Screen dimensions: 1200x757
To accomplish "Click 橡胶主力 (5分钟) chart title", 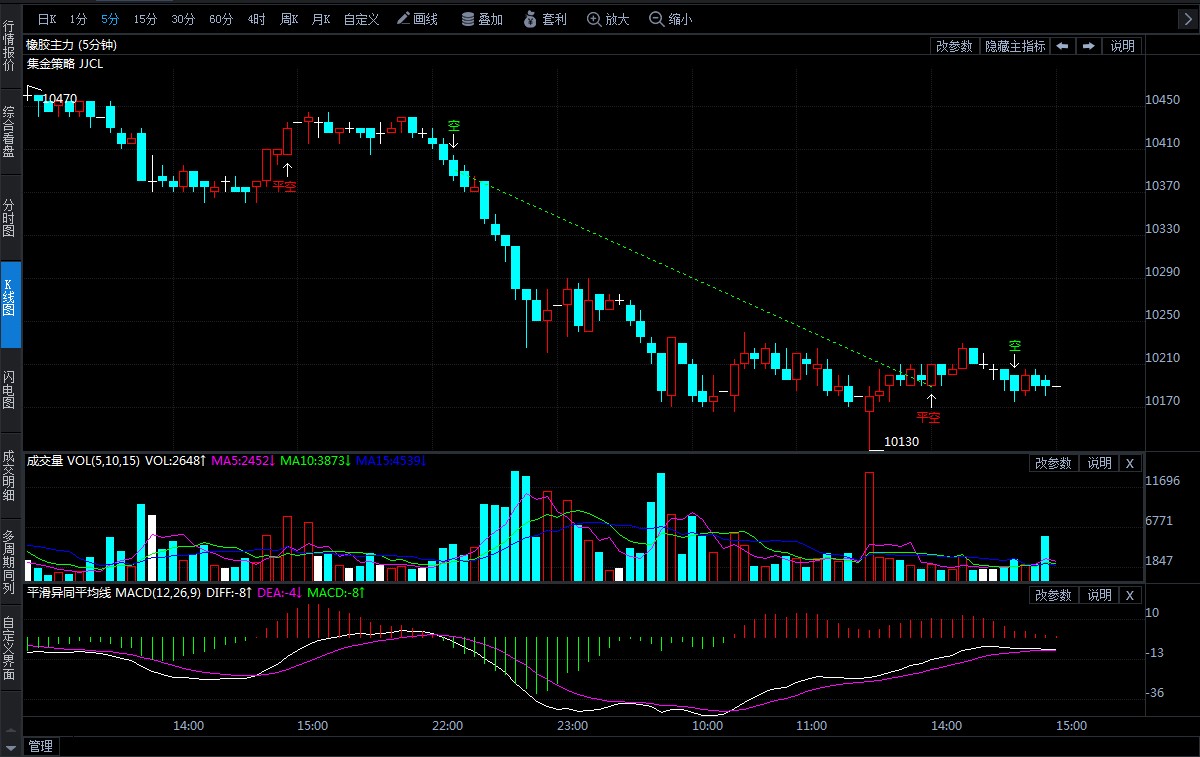I will [x=71, y=46].
